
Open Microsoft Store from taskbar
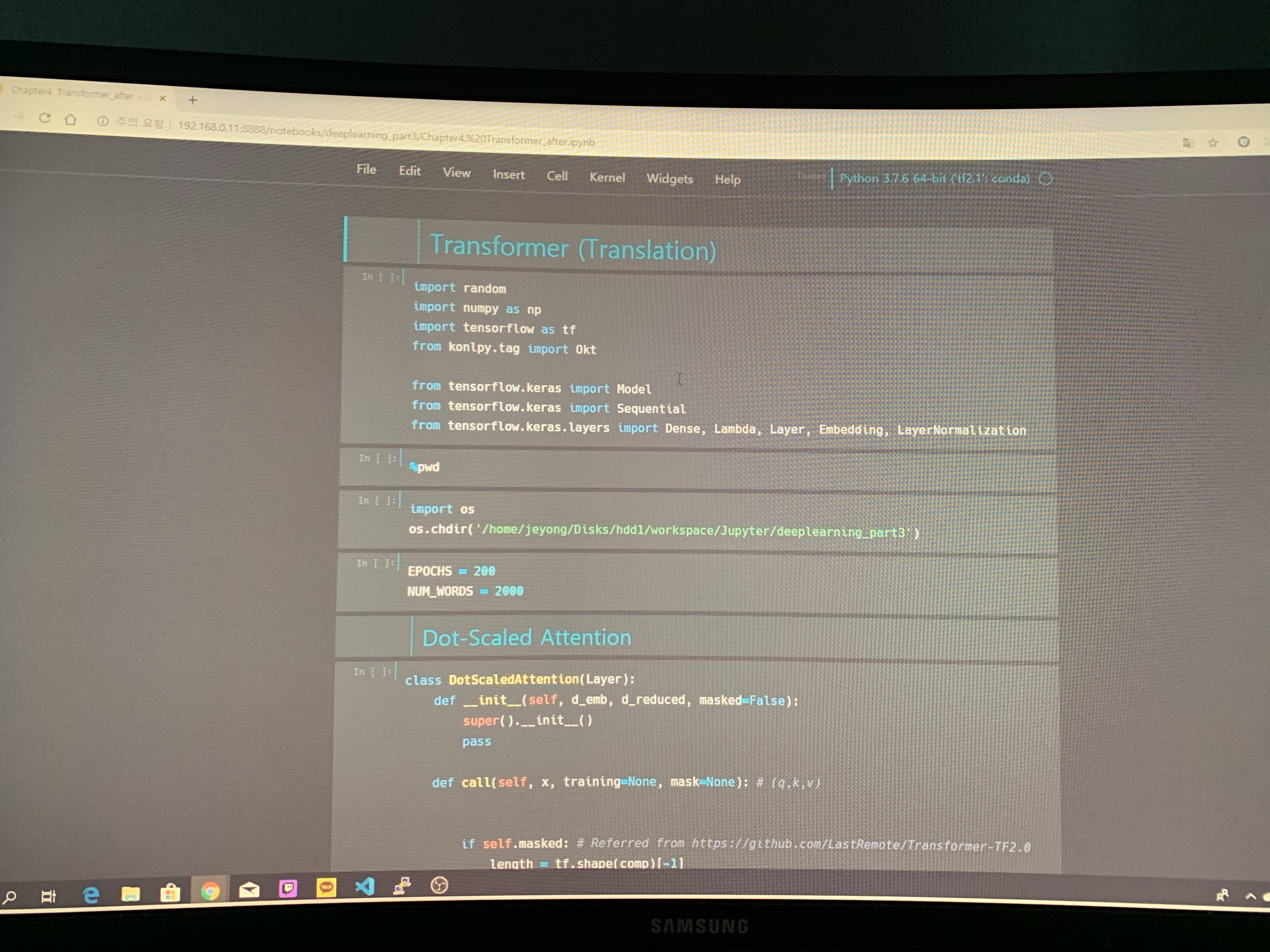tap(170, 892)
